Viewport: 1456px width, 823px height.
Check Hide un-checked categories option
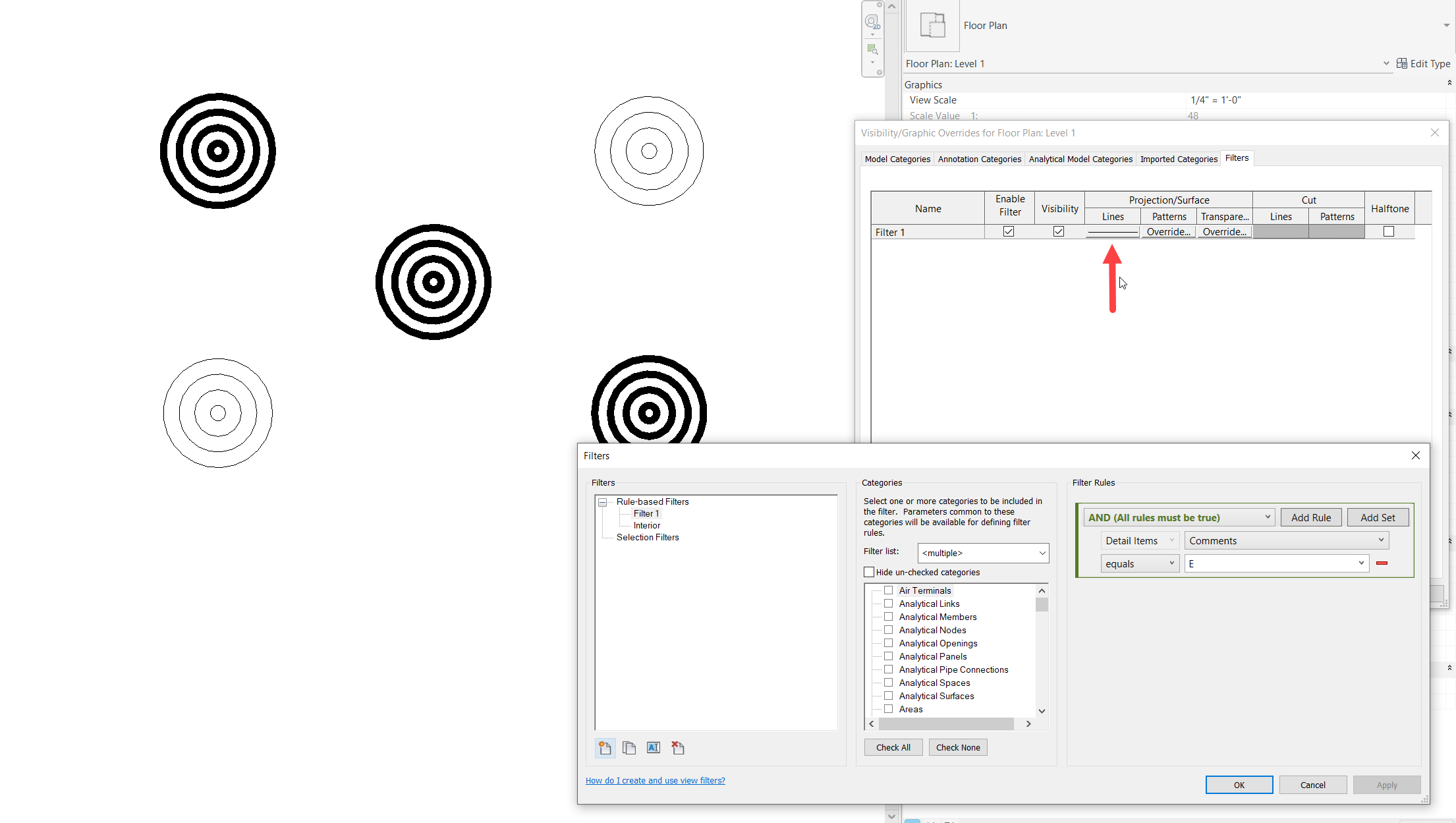(x=869, y=572)
